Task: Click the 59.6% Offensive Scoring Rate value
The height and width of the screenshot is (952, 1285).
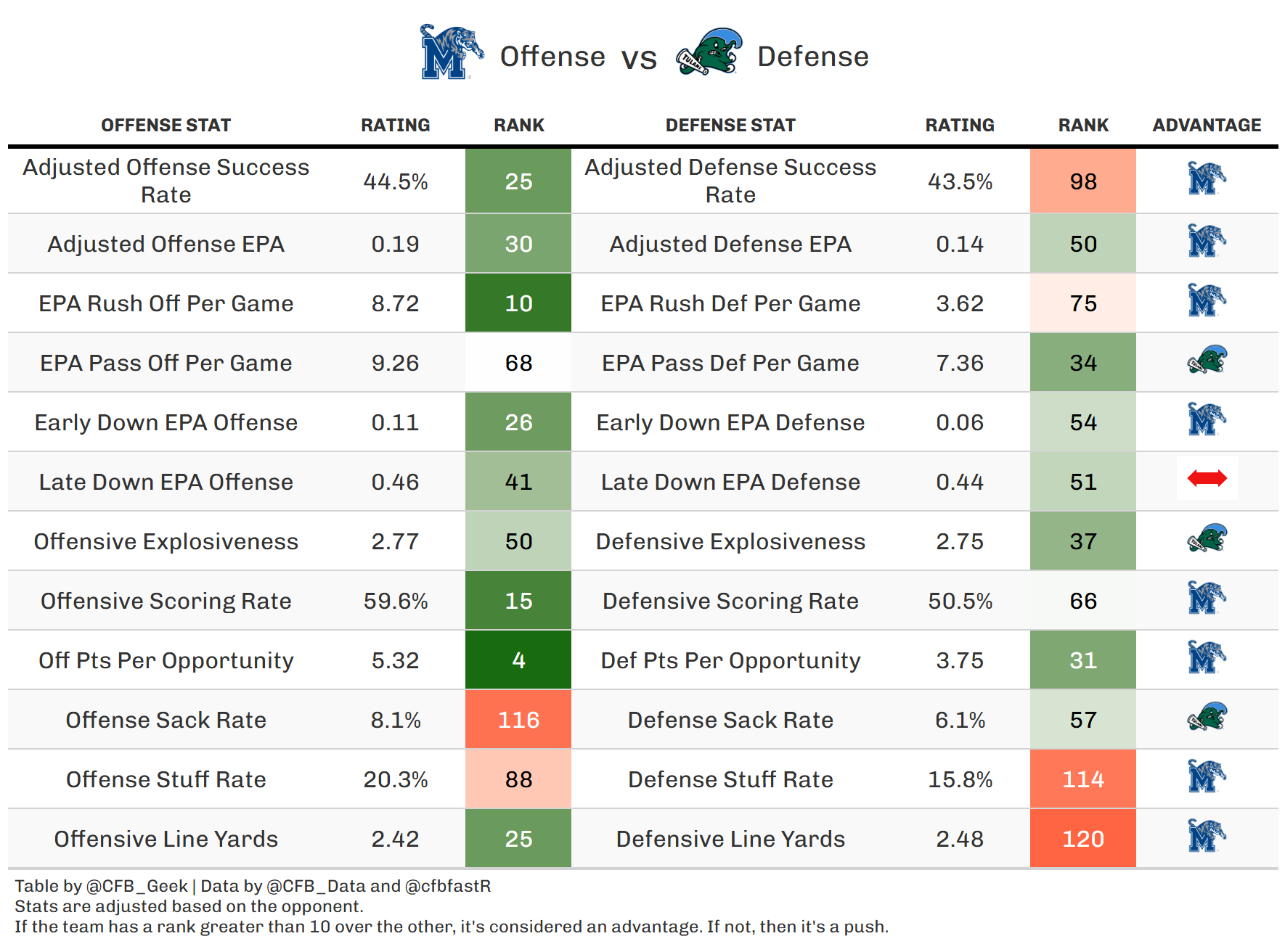Action: (x=396, y=601)
